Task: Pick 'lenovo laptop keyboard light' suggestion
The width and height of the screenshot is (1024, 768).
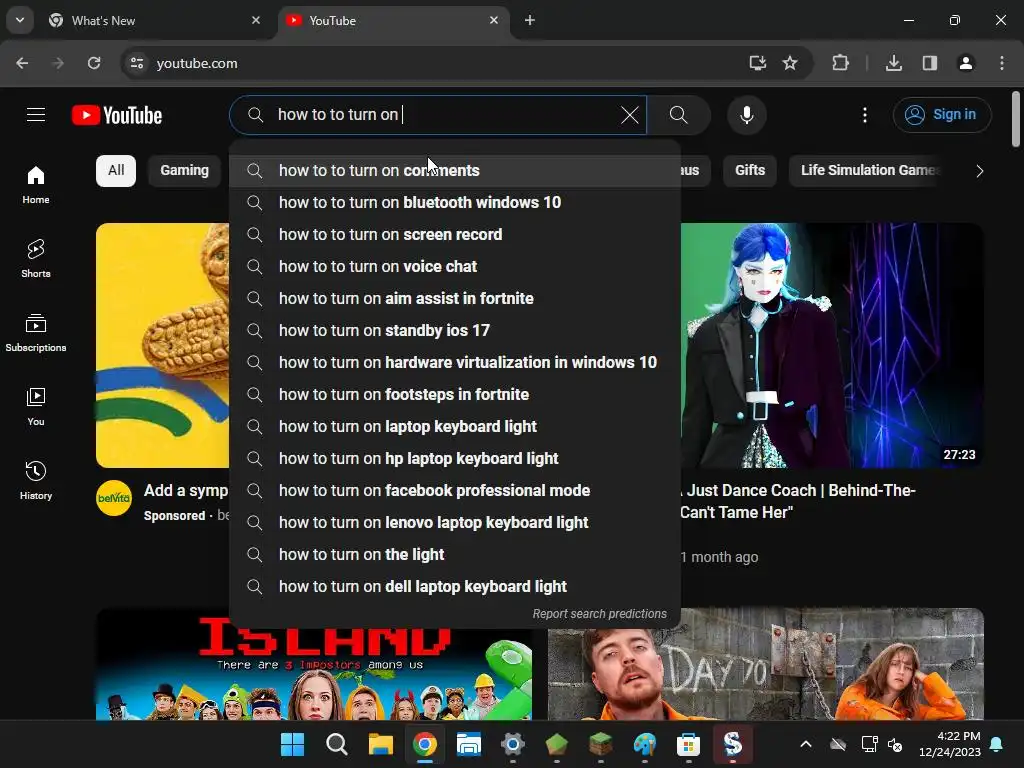Action: coord(455,522)
